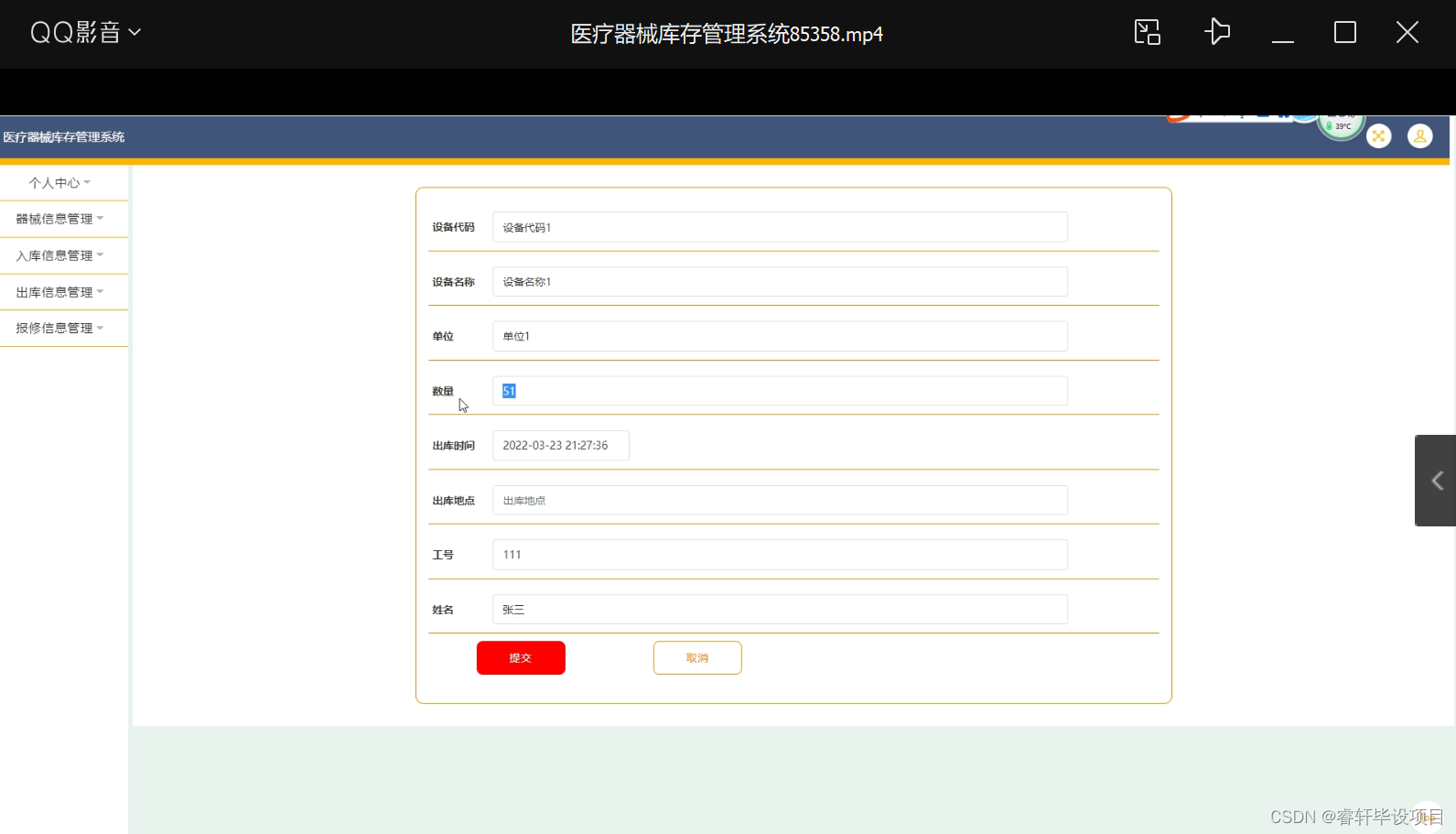
Task: Click the 出库地点 input field
Action: coord(780,501)
